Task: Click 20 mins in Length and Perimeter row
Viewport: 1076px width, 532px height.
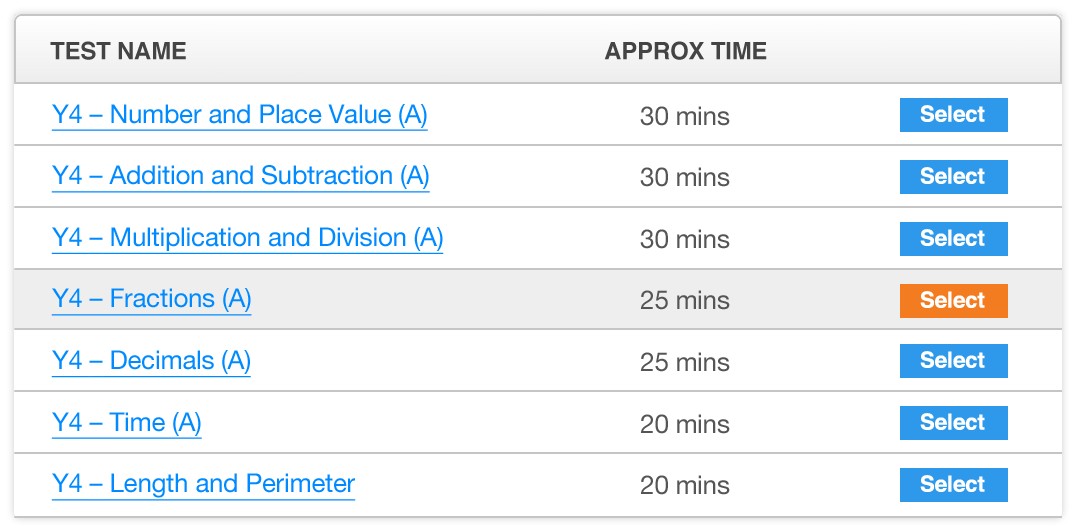Action: [685, 486]
